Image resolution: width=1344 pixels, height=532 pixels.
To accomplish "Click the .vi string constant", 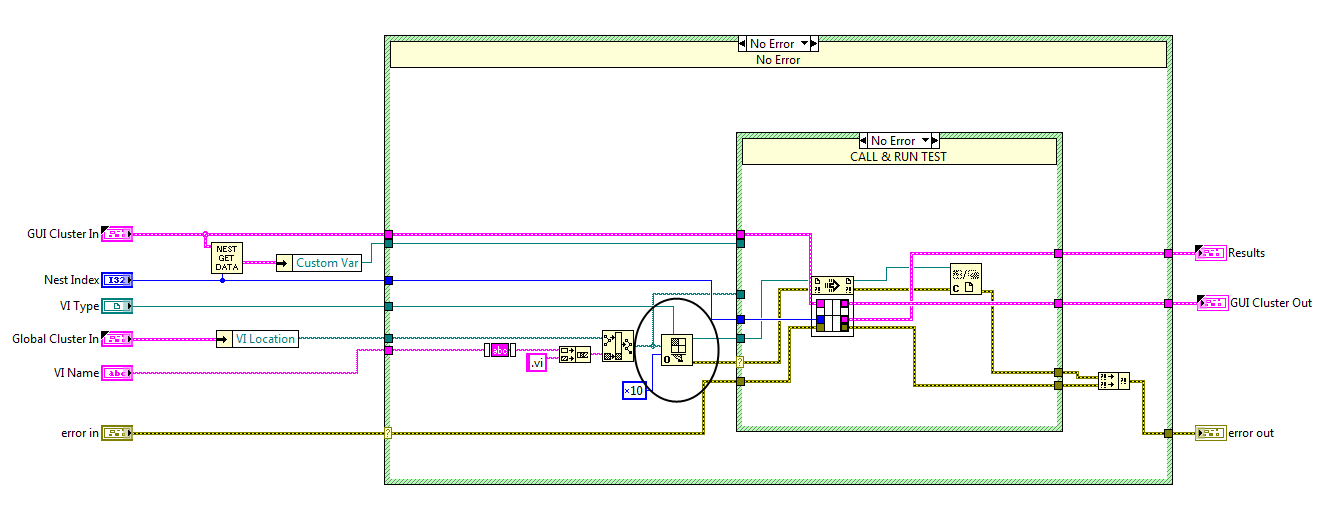I will [x=537, y=363].
